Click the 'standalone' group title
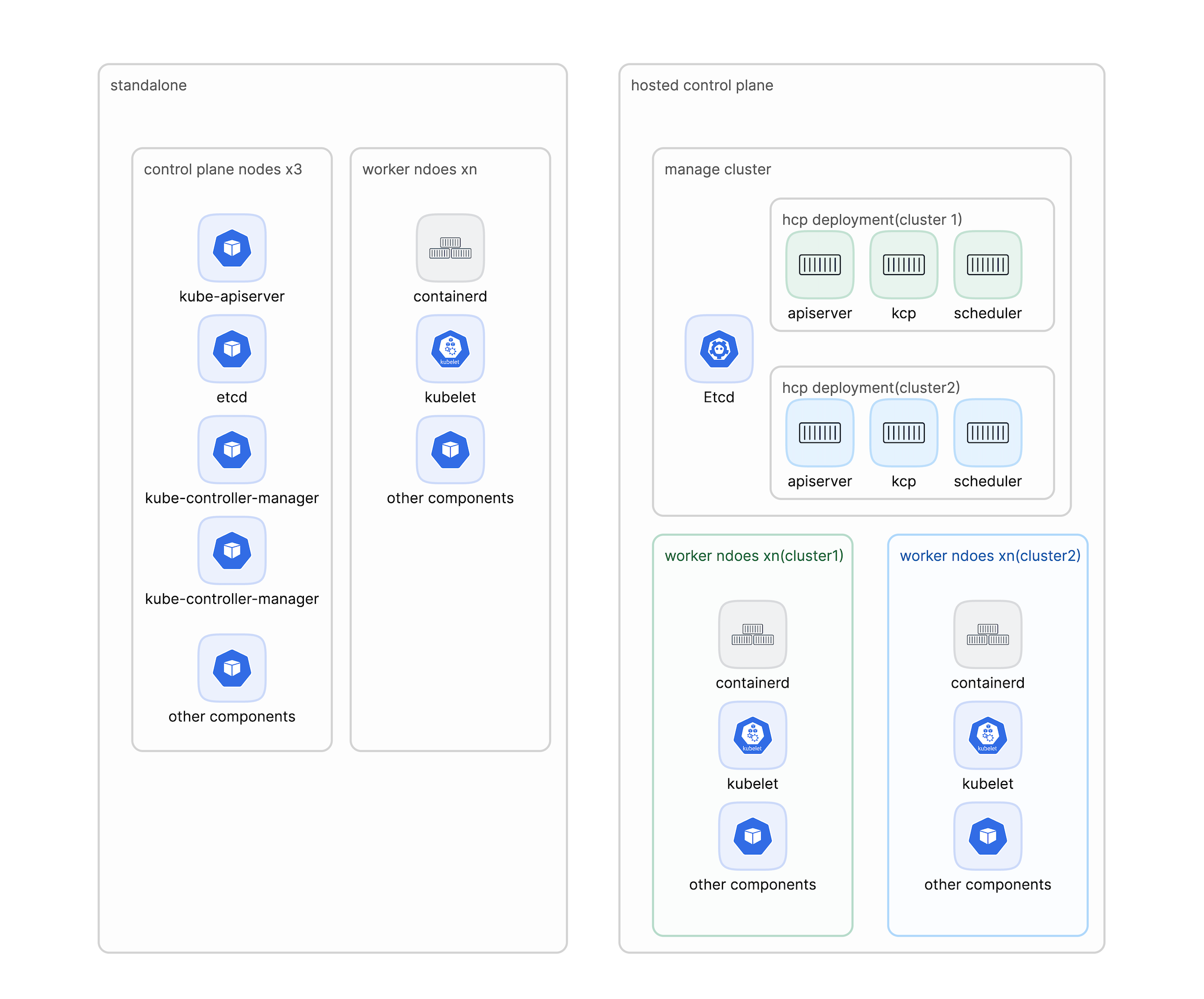 (x=148, y=85)
